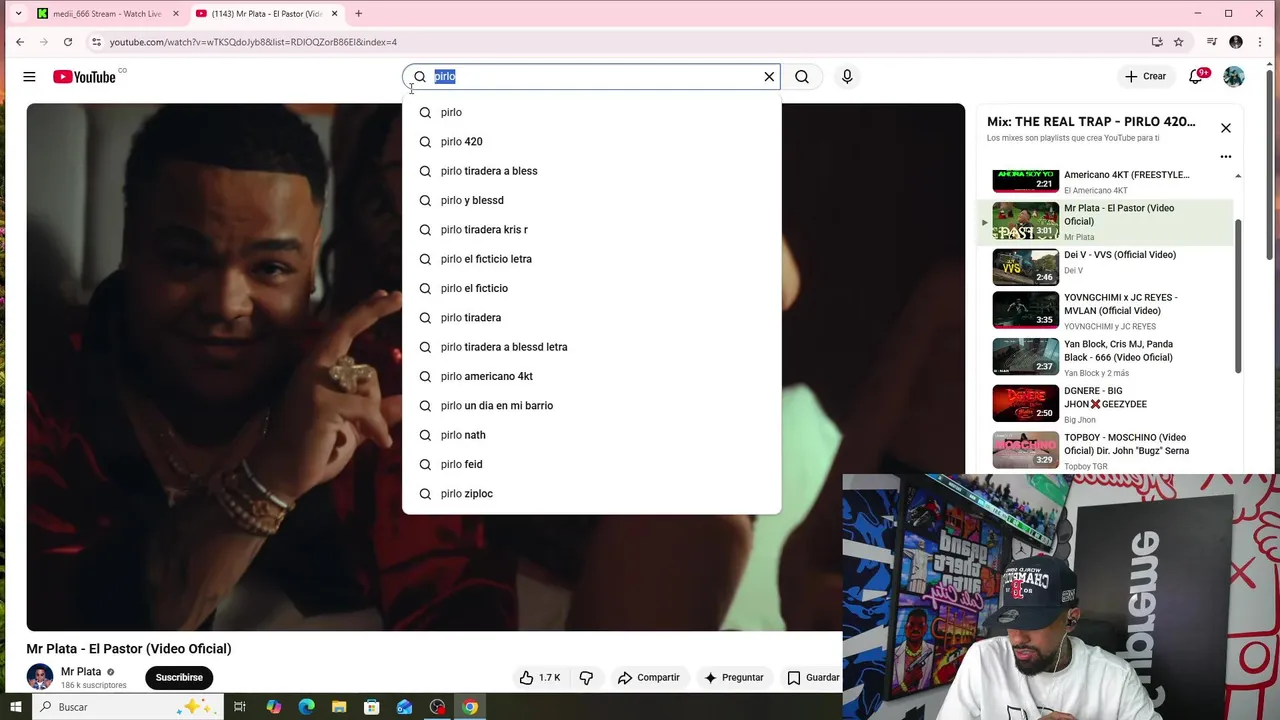Image resolution: width=1280 pixels, height=720 pixels.
Task: Open DGNERE - BIG JHON GEEZYDEE item
Action: pyautogui.click(x=1105, y=404)
